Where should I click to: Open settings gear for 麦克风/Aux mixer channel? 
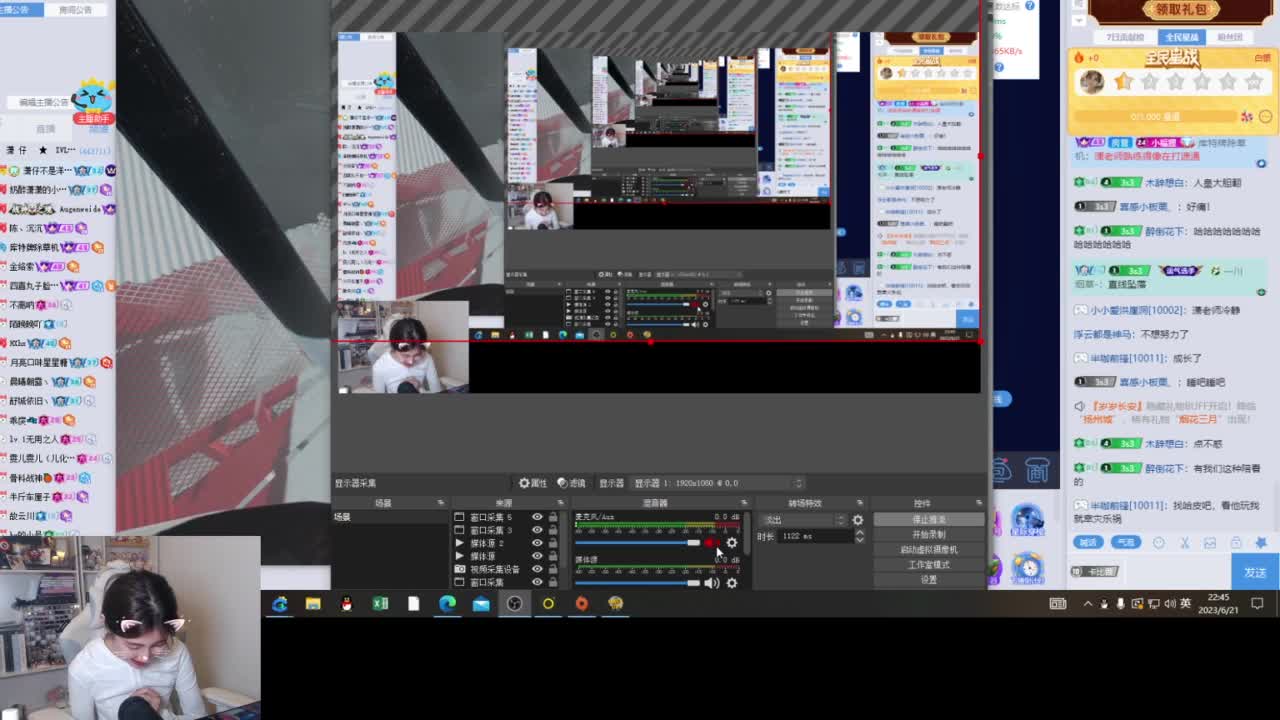[x=732, y=543]
